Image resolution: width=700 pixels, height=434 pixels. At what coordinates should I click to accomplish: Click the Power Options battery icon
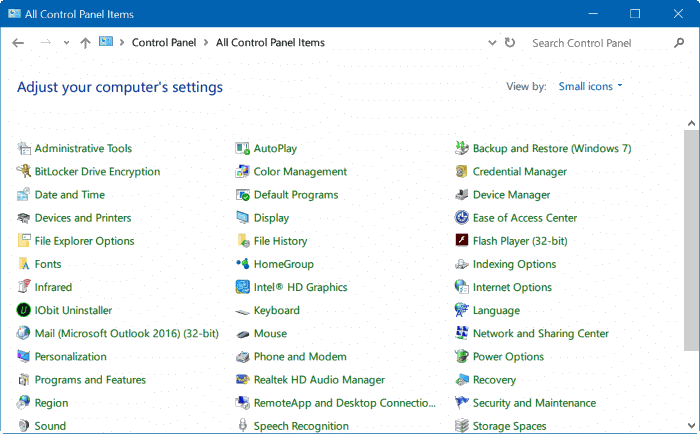(x=462, y=356)
